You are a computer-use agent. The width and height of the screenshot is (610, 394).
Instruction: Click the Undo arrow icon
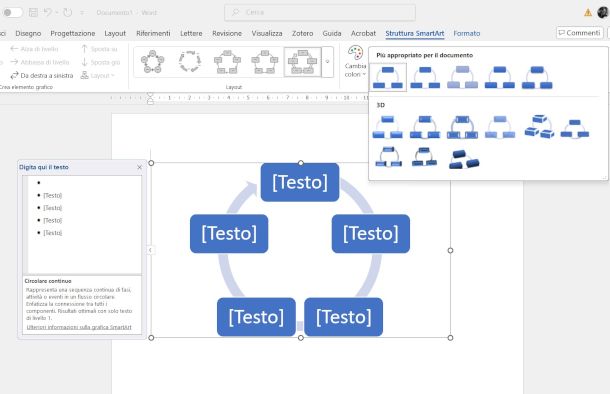click(47, 12)
